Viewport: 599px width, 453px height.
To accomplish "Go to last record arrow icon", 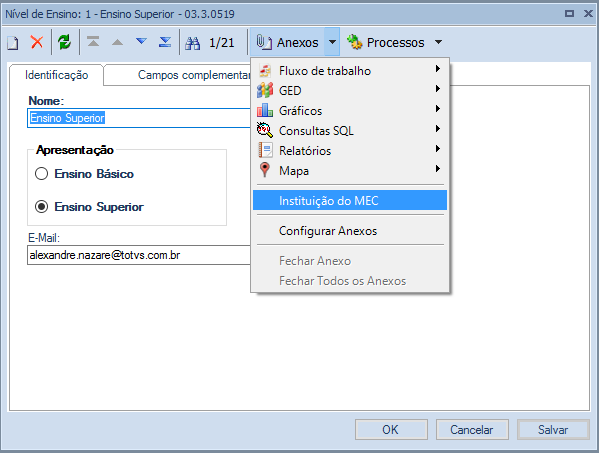I will point(165,42).
